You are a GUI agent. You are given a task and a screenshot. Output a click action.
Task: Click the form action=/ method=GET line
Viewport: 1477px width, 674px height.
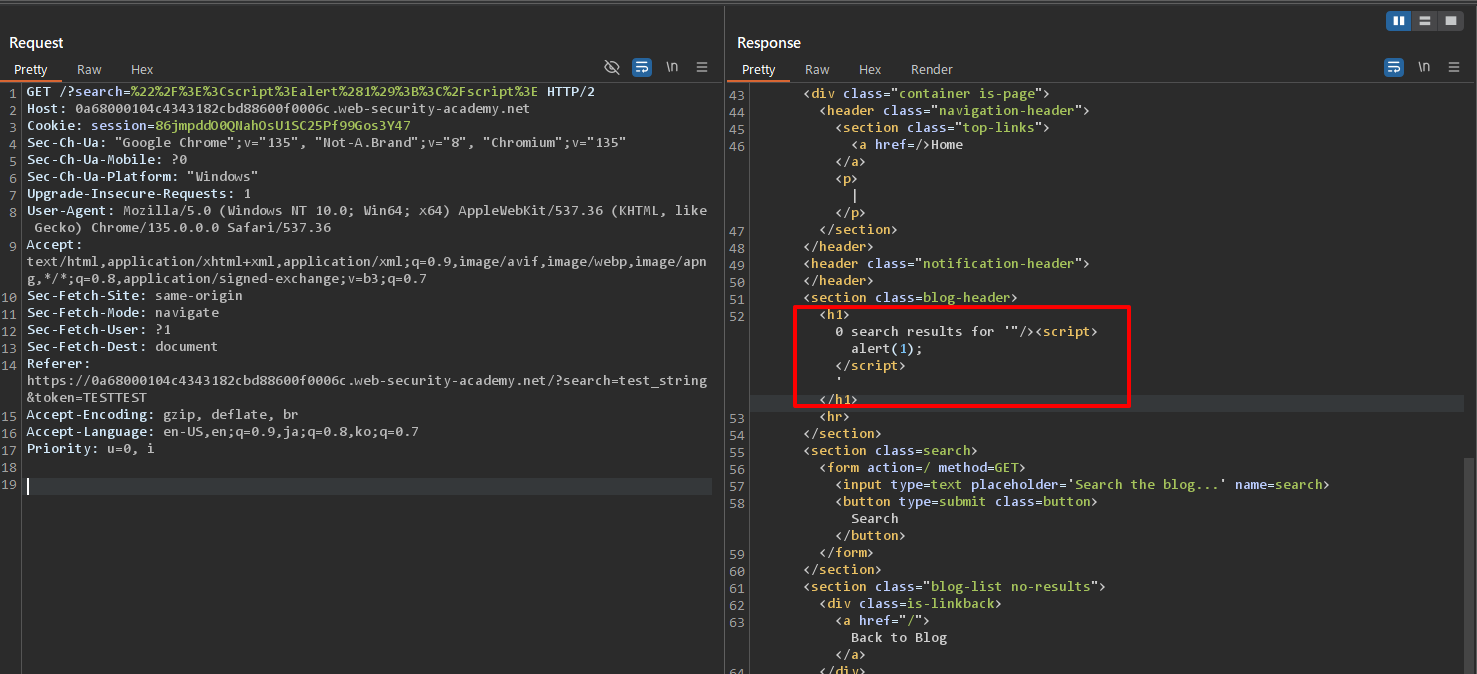click(922, 468)
